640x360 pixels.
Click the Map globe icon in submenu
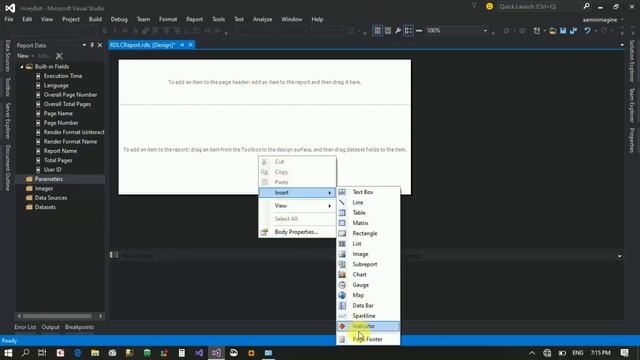[x=342, y=295]
